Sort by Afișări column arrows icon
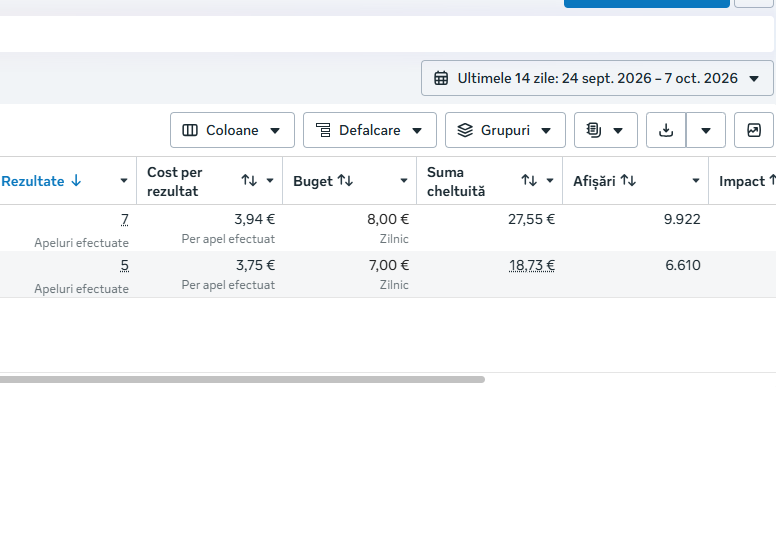 [x=628, y=181]
